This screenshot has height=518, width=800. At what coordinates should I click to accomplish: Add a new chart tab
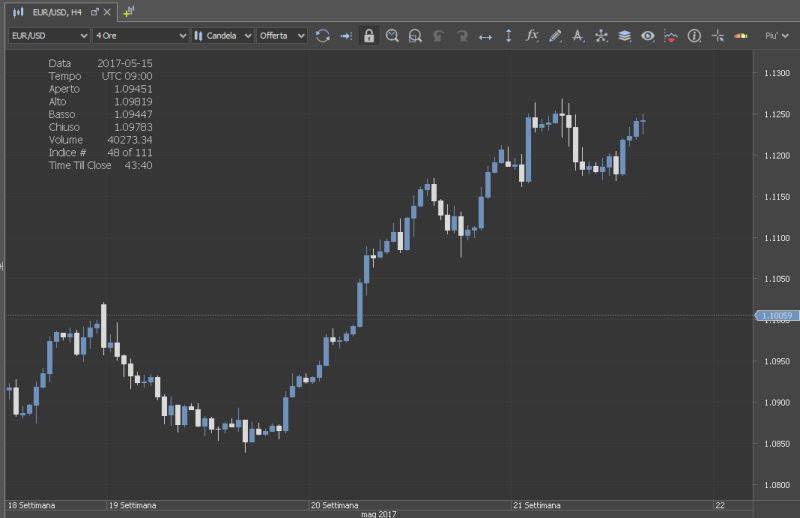128,12
